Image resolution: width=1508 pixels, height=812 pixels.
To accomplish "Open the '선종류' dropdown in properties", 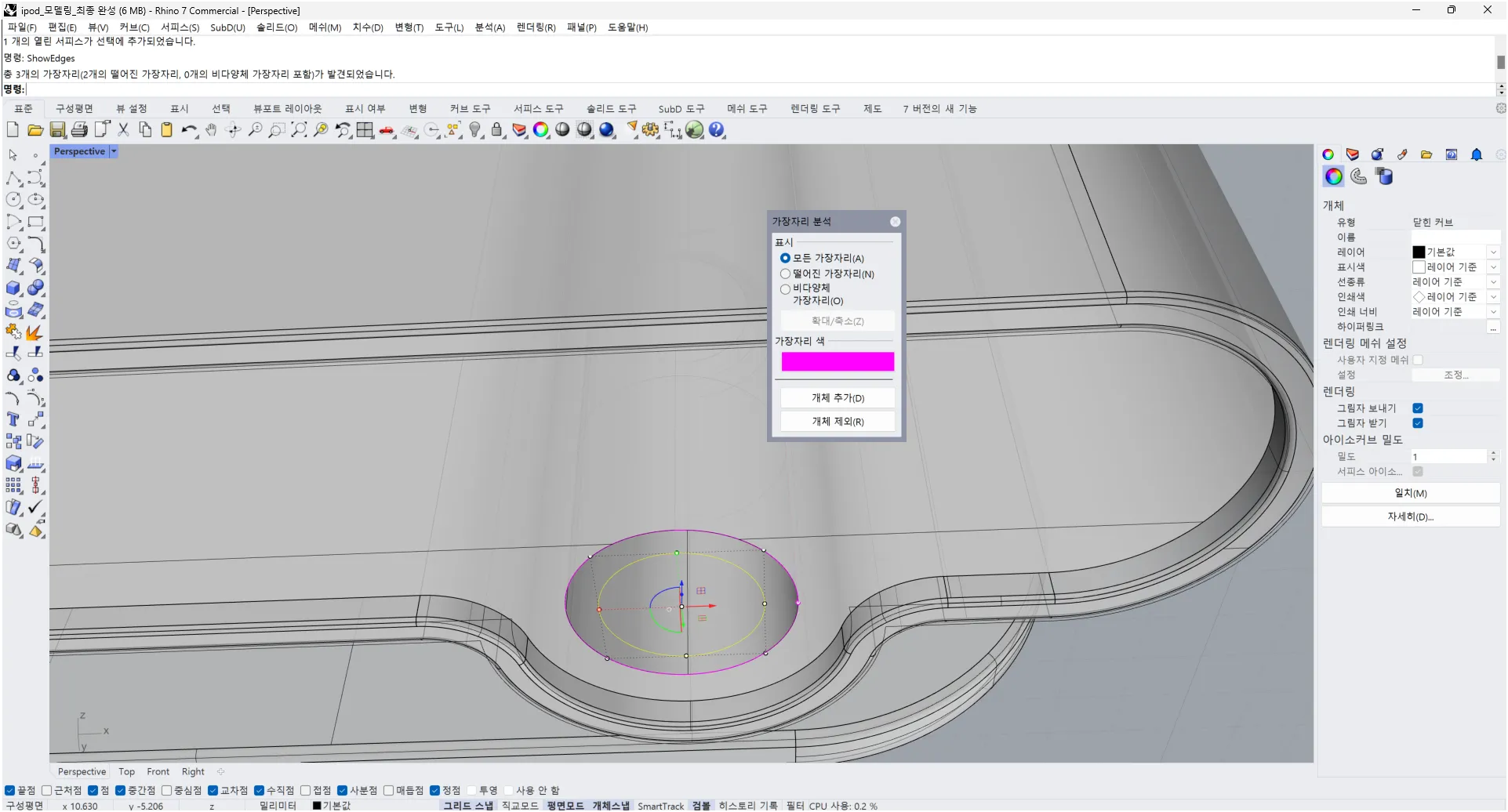I will point(1493,282).
